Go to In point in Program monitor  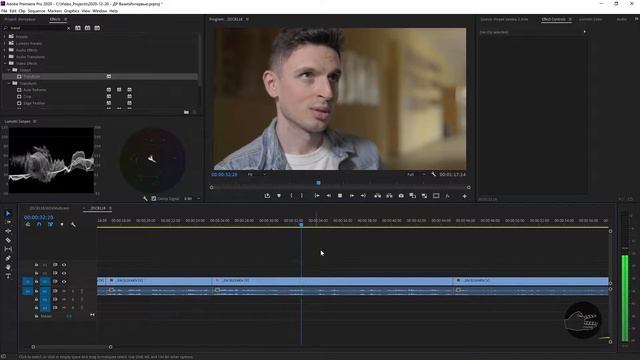coord(317,196)
